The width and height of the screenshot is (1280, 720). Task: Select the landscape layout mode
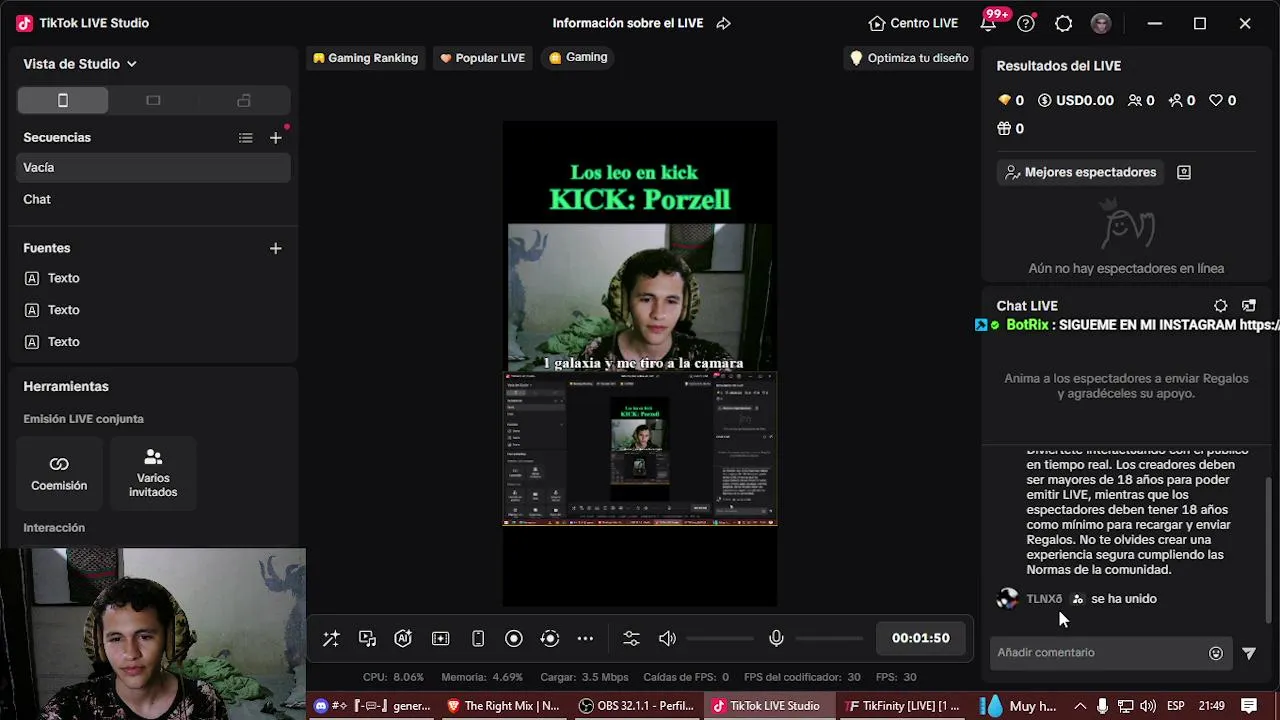click(x=153, y=100)
